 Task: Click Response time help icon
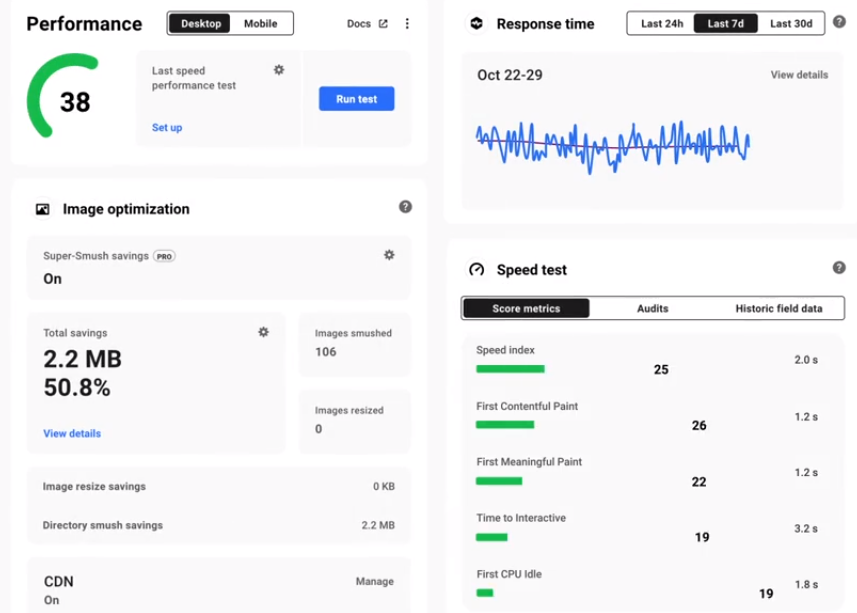(839, 22)
